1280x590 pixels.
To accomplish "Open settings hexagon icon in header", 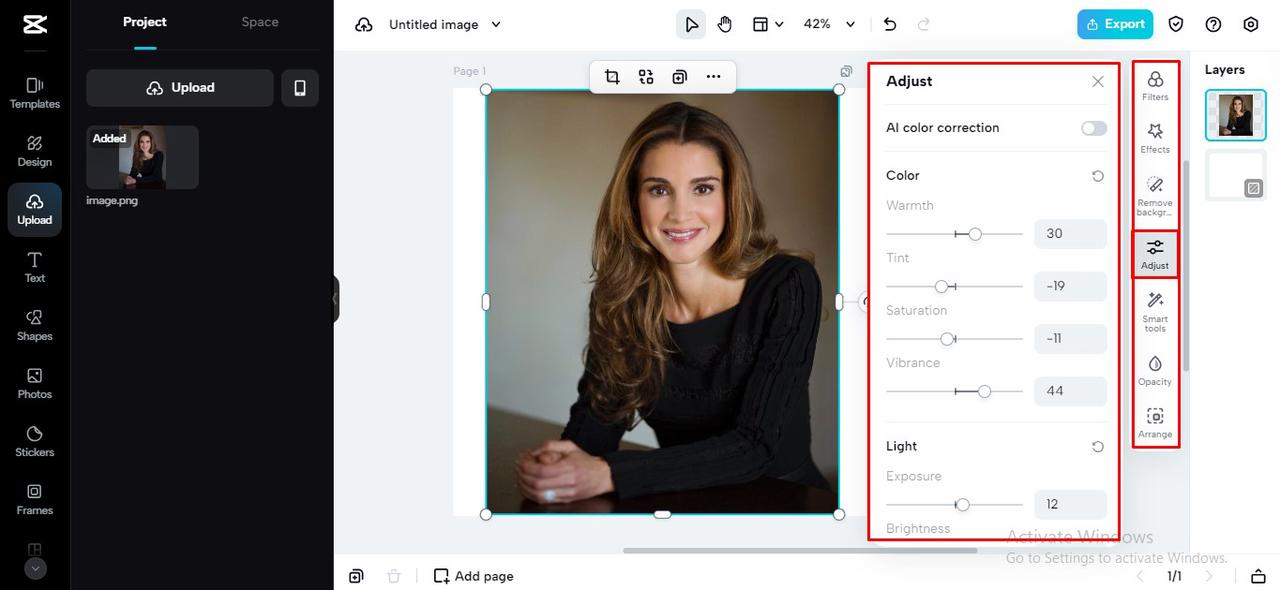I will [x=1251, y=24].
